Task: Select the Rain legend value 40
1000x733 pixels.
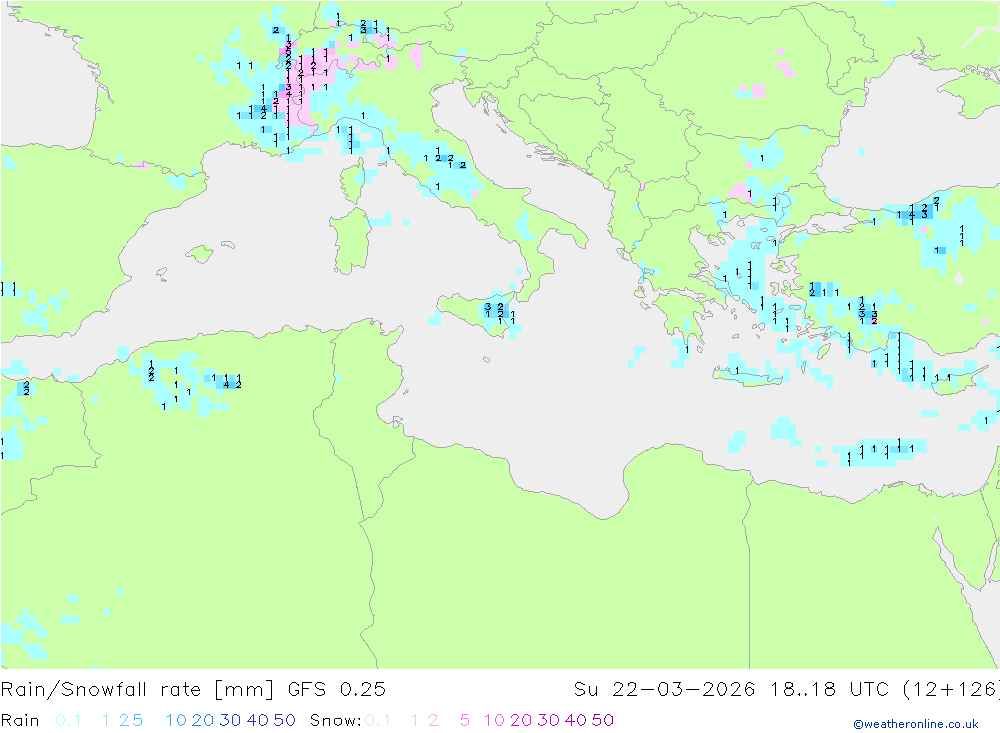Action: click(258, 720)
